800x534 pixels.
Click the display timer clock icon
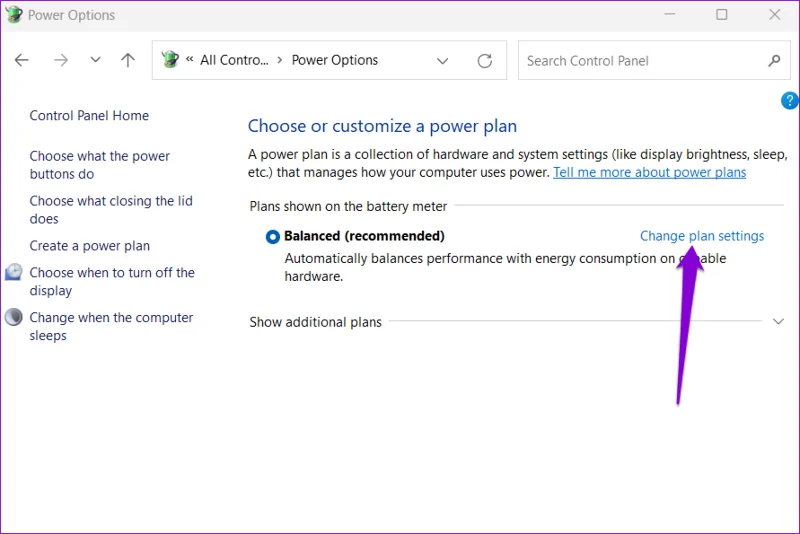coord(14,272)
